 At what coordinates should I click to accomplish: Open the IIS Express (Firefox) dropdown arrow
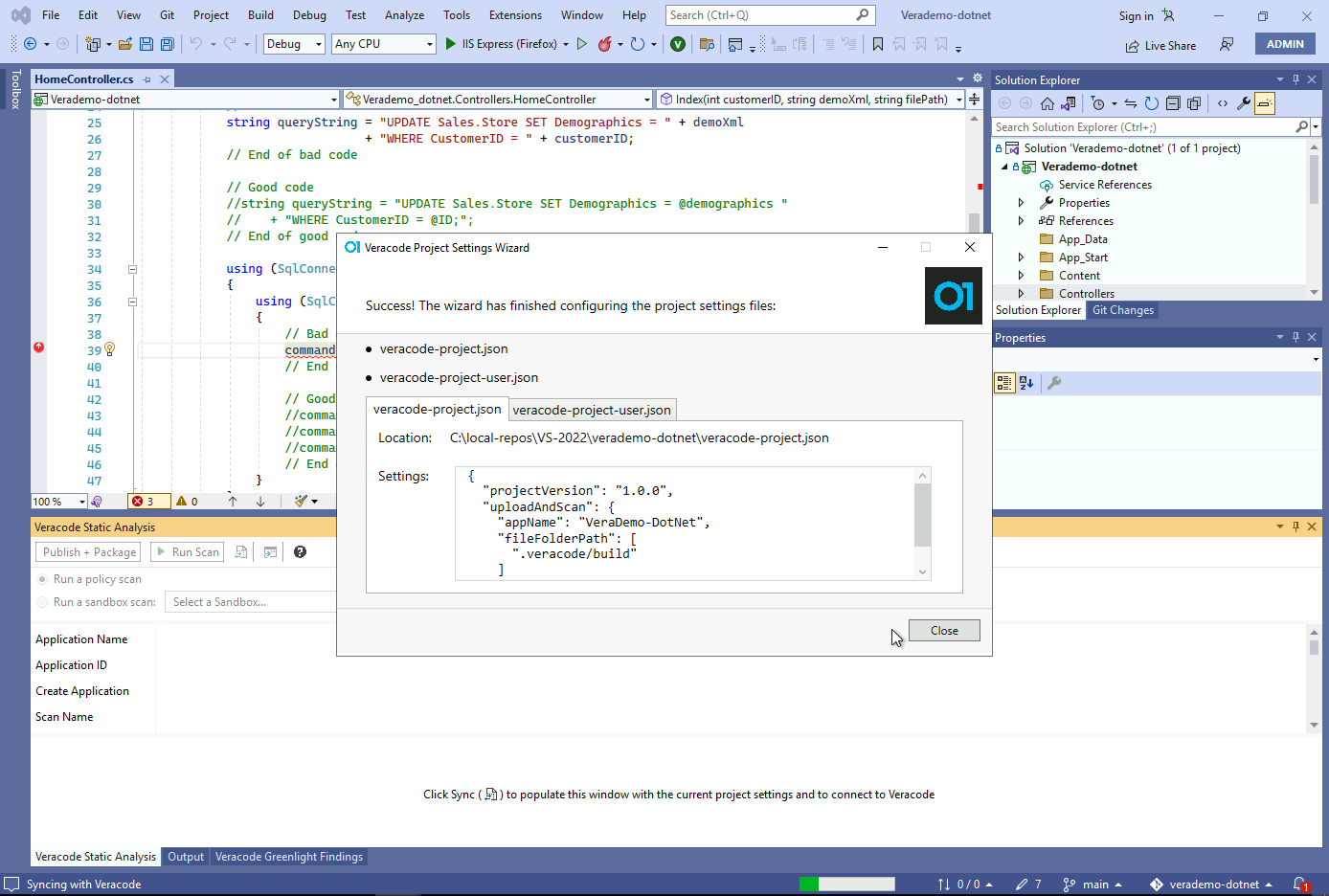566,44
